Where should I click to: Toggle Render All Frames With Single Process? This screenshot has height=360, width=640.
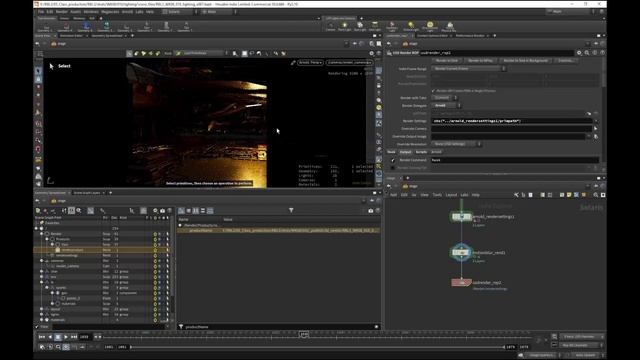pyautogui.click(x=433, y=91)
